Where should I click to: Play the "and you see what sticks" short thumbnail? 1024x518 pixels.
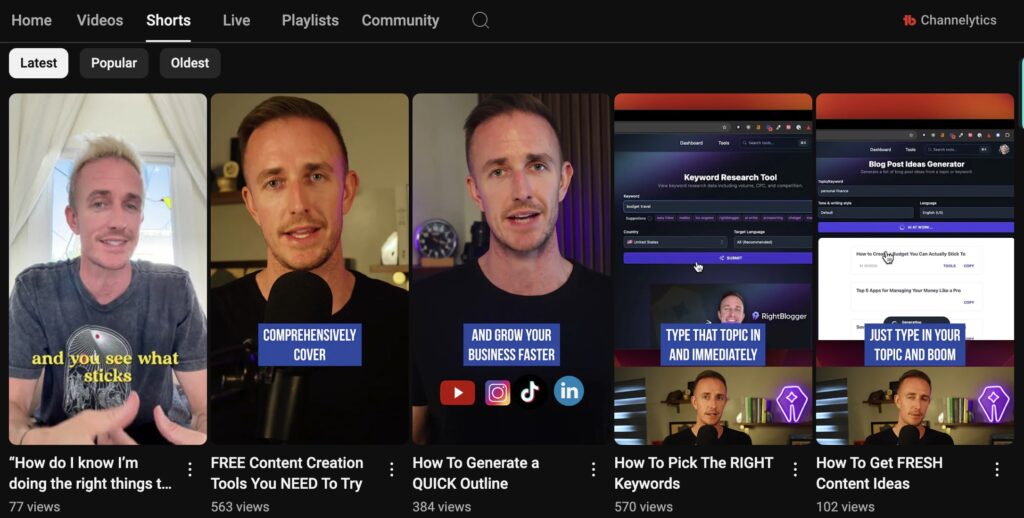tap(108, 269)
